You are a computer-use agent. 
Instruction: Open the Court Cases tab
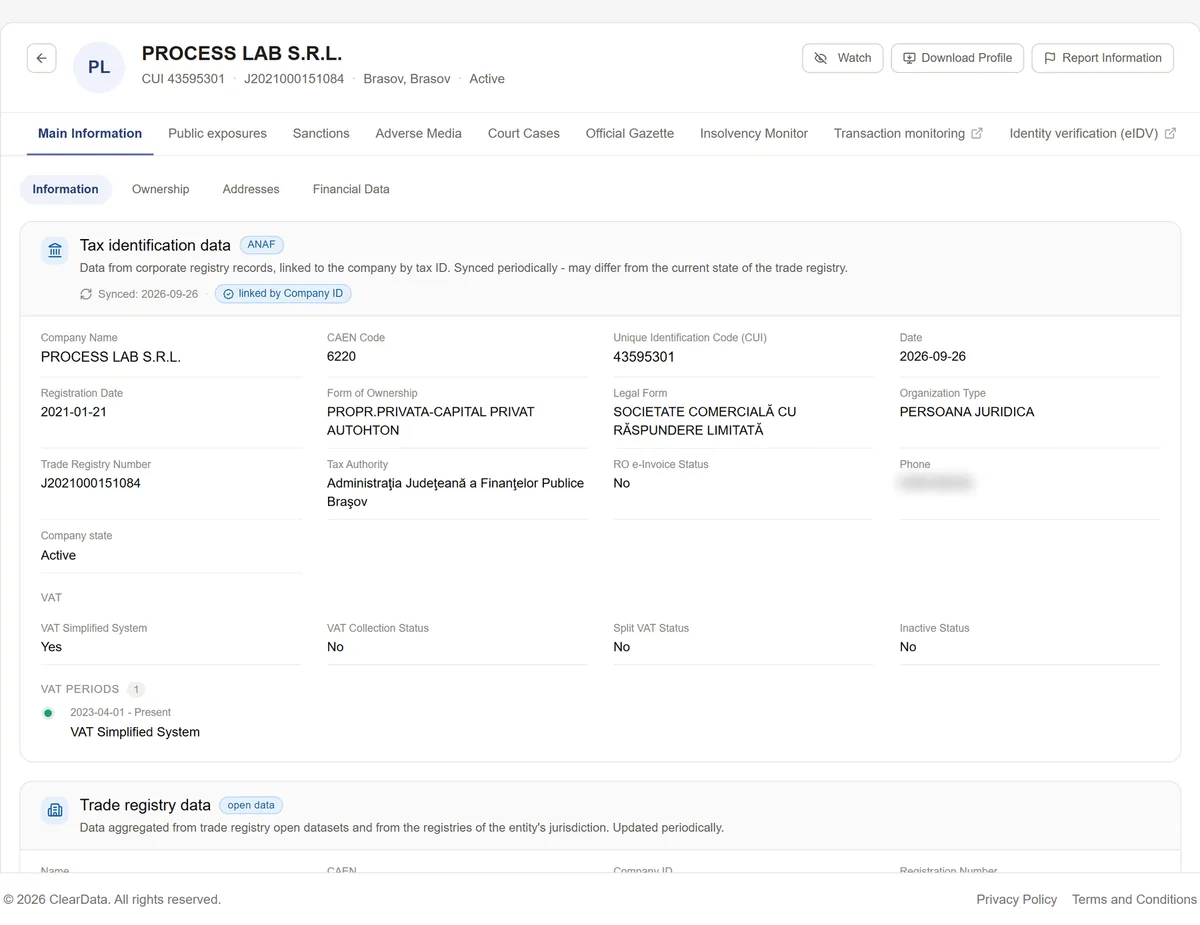click(524, 133)
